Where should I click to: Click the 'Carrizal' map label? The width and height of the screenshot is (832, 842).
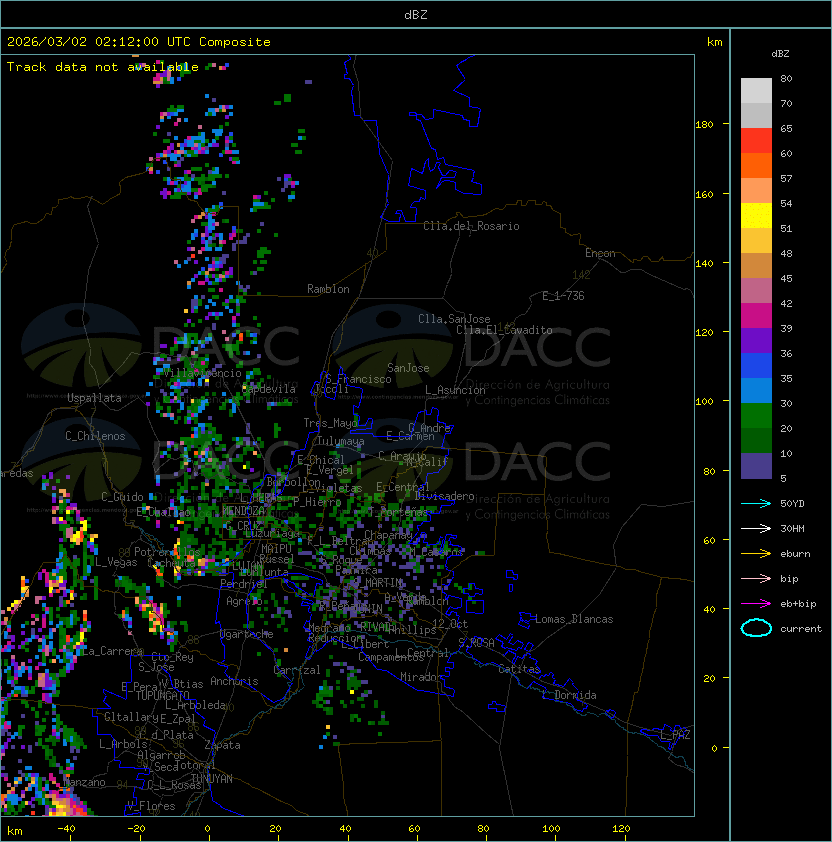(296, 670)
